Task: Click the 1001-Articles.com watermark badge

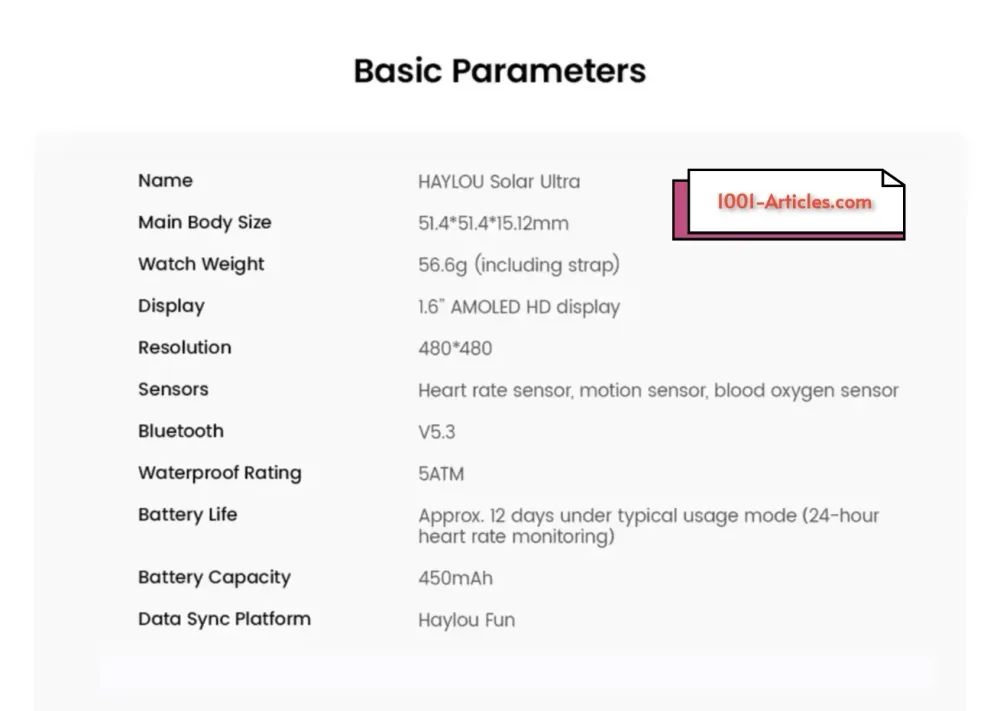Action: (x=789, y=204)
